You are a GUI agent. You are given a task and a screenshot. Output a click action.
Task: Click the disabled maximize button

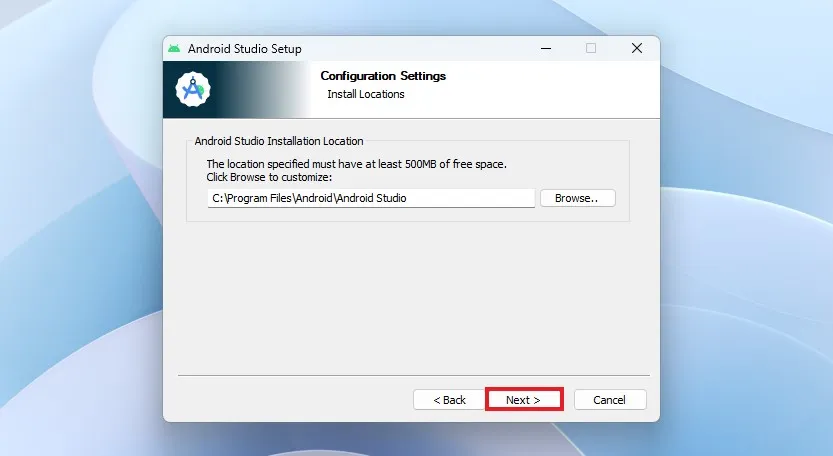click(x=591, y=48)
